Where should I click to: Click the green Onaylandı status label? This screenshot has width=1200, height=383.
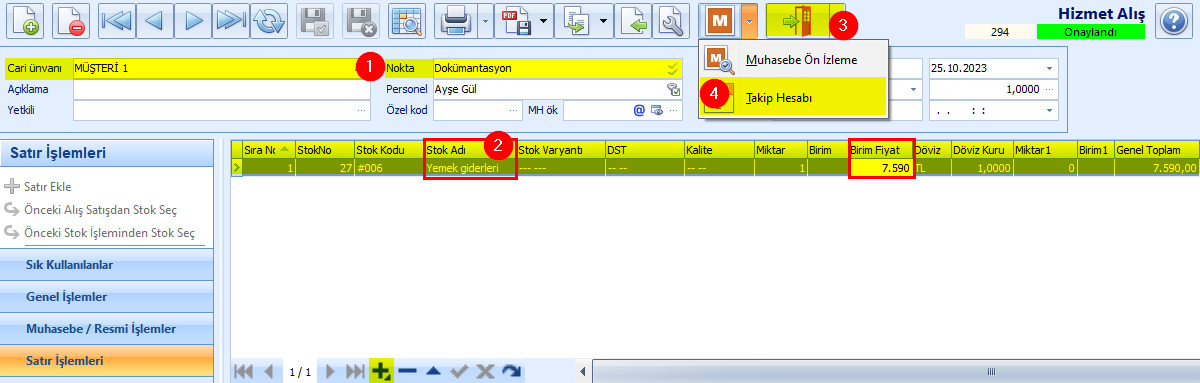(1090, 32)
